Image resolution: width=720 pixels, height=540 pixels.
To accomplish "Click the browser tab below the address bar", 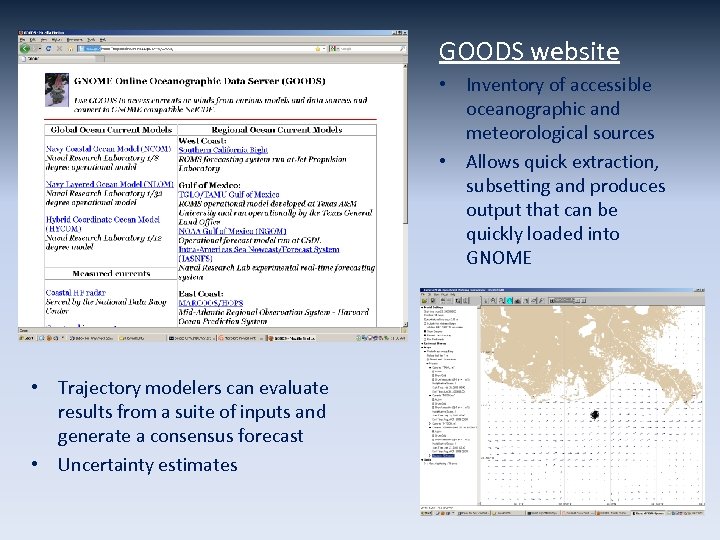I will pos(62,59).
